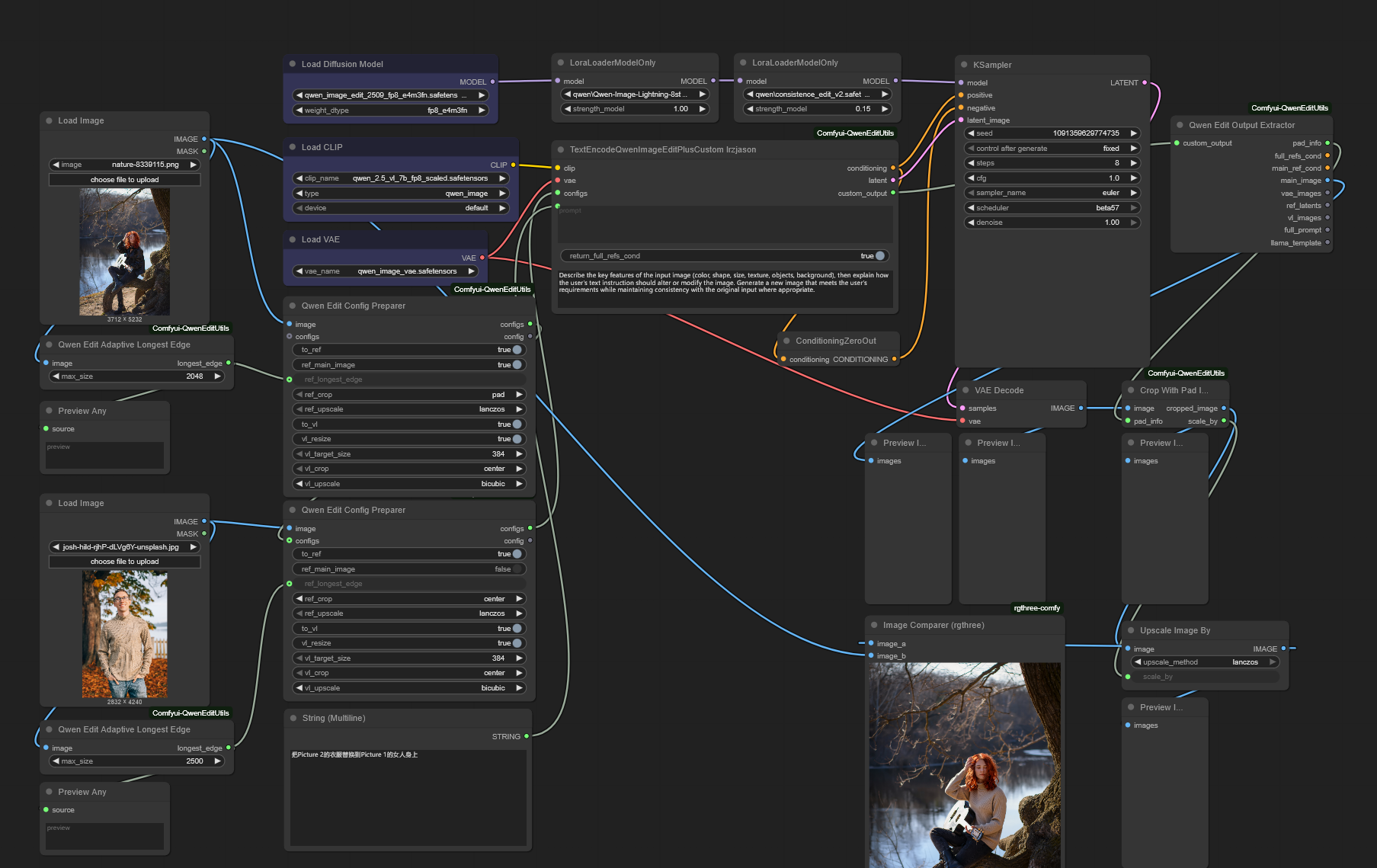This screenshot has height=868, width=1377.
Task: Click choose file to upload under nature-8339115.png
Action: tap(125, 180)
